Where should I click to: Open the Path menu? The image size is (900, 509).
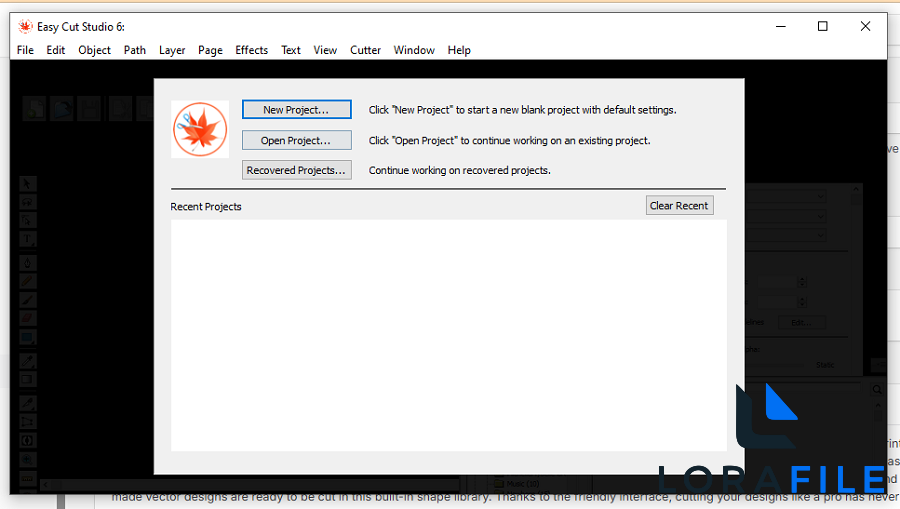click(x=135, y=50)
